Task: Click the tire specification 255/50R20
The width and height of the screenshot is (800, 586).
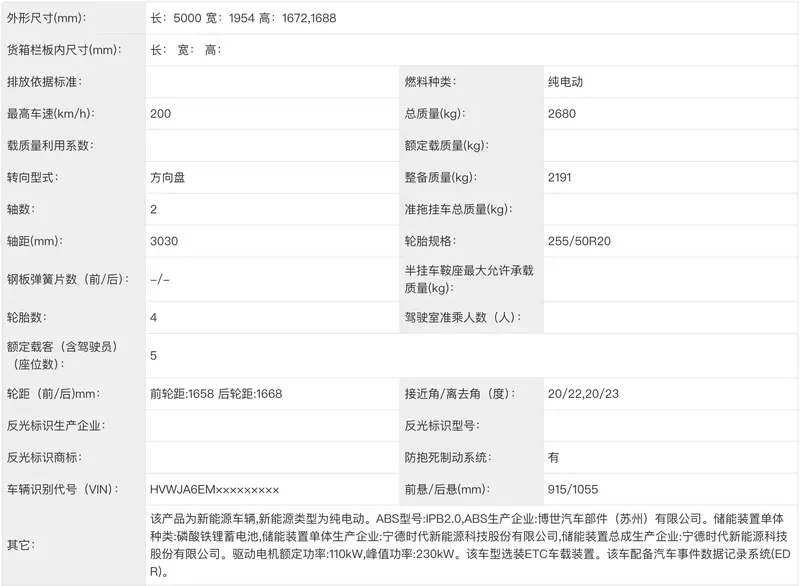Action: click(579, 241)
